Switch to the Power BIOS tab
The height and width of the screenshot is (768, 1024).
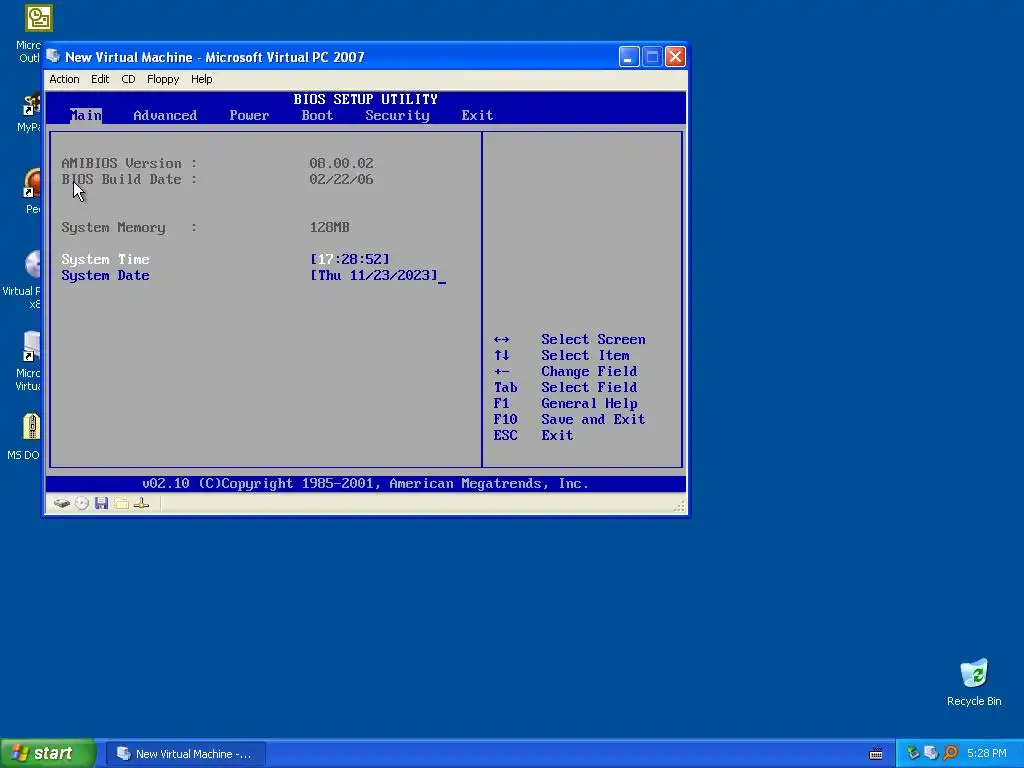click(249, 116)
